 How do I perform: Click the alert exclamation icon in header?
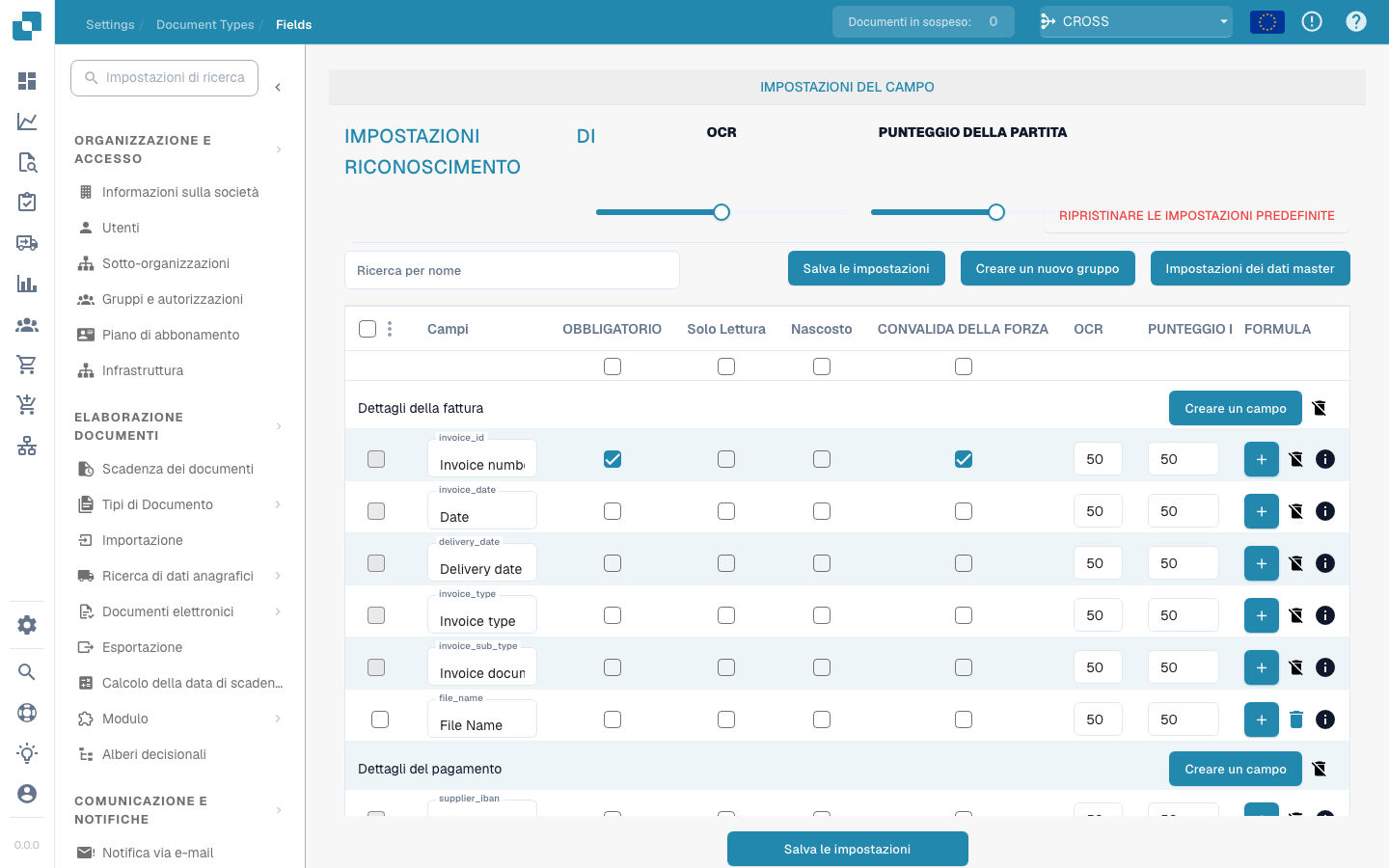coord(1312,21)
